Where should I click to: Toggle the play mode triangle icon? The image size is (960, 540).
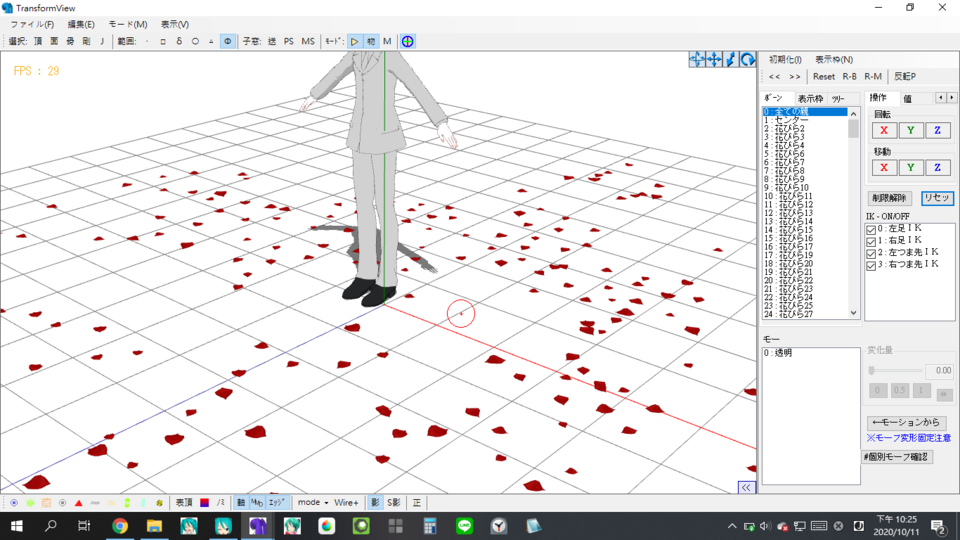pos(354,42)
